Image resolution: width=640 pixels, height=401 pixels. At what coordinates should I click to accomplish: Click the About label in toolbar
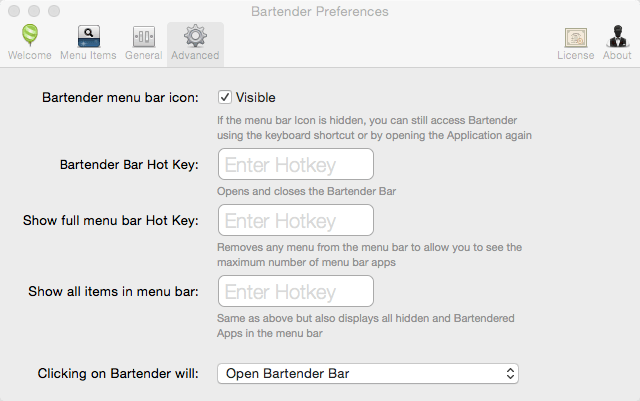(617, 55)
